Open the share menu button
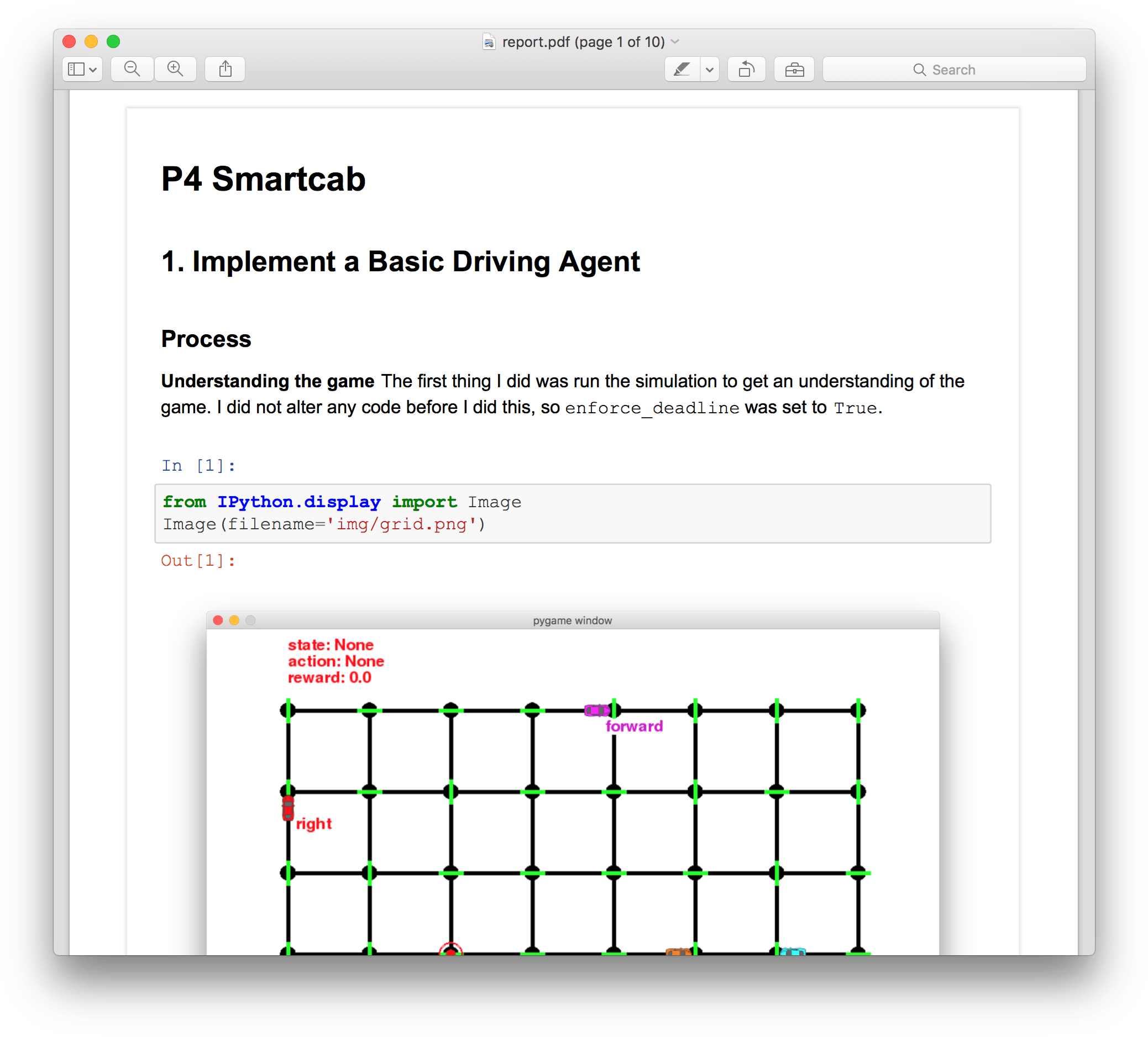Image resolution: width=1148 pixels, height=1037 pixels. tap(225, 70)
